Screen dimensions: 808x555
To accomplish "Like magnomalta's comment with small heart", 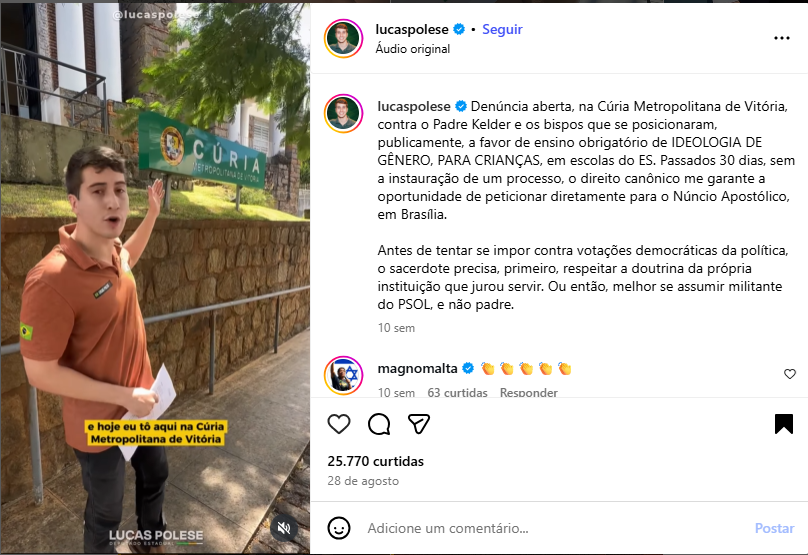I will pos(789,374).
